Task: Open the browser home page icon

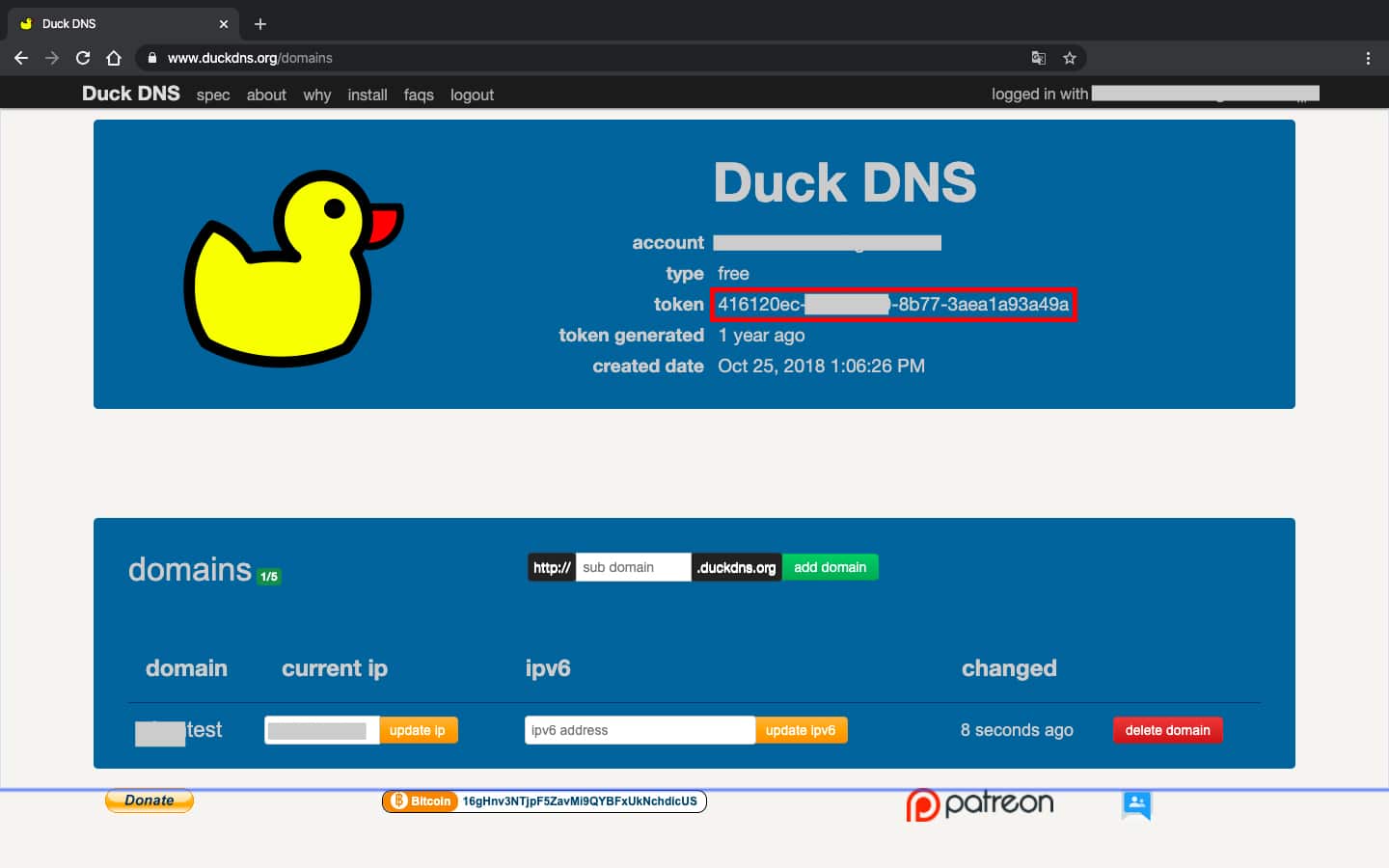Action: pyautogui.click(x=114, y=58)
